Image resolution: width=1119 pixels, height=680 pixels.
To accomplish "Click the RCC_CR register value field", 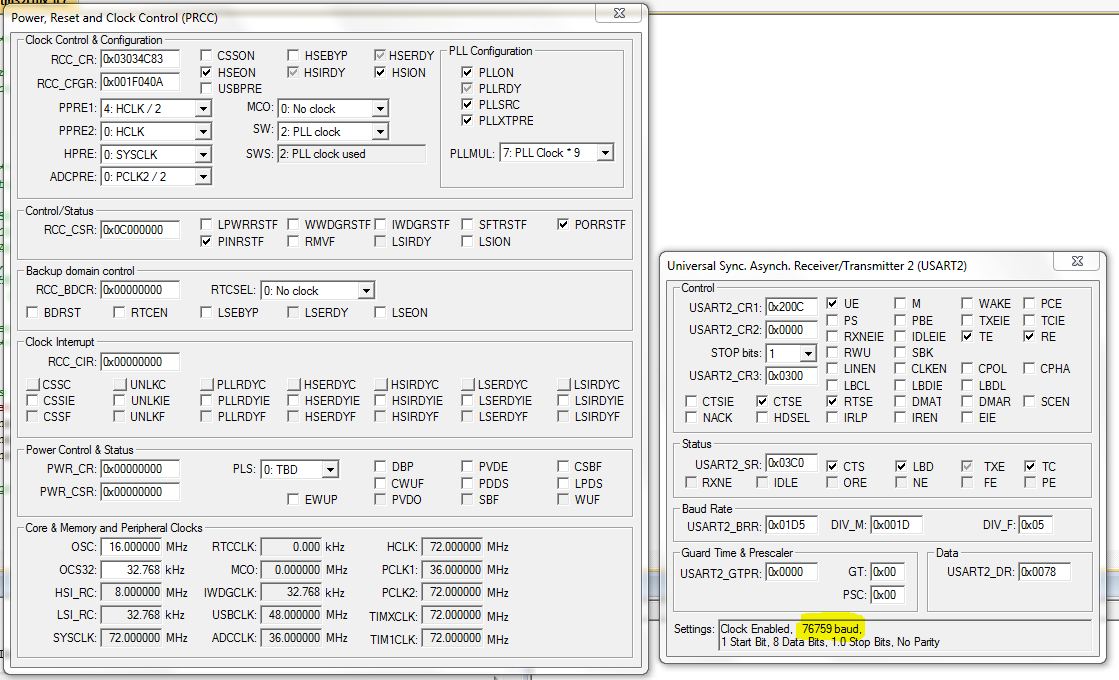I will point(139,60).
